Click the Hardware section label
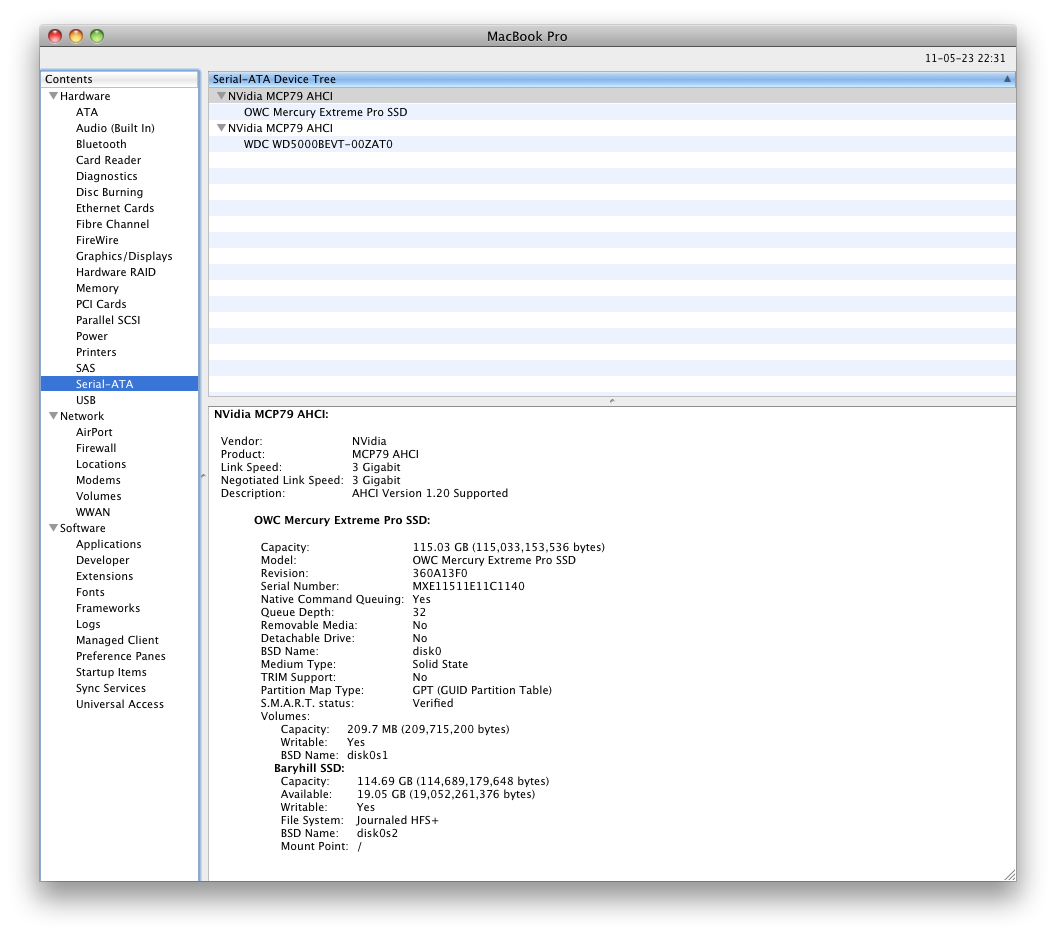1056x936 pixels. point(85,96)
